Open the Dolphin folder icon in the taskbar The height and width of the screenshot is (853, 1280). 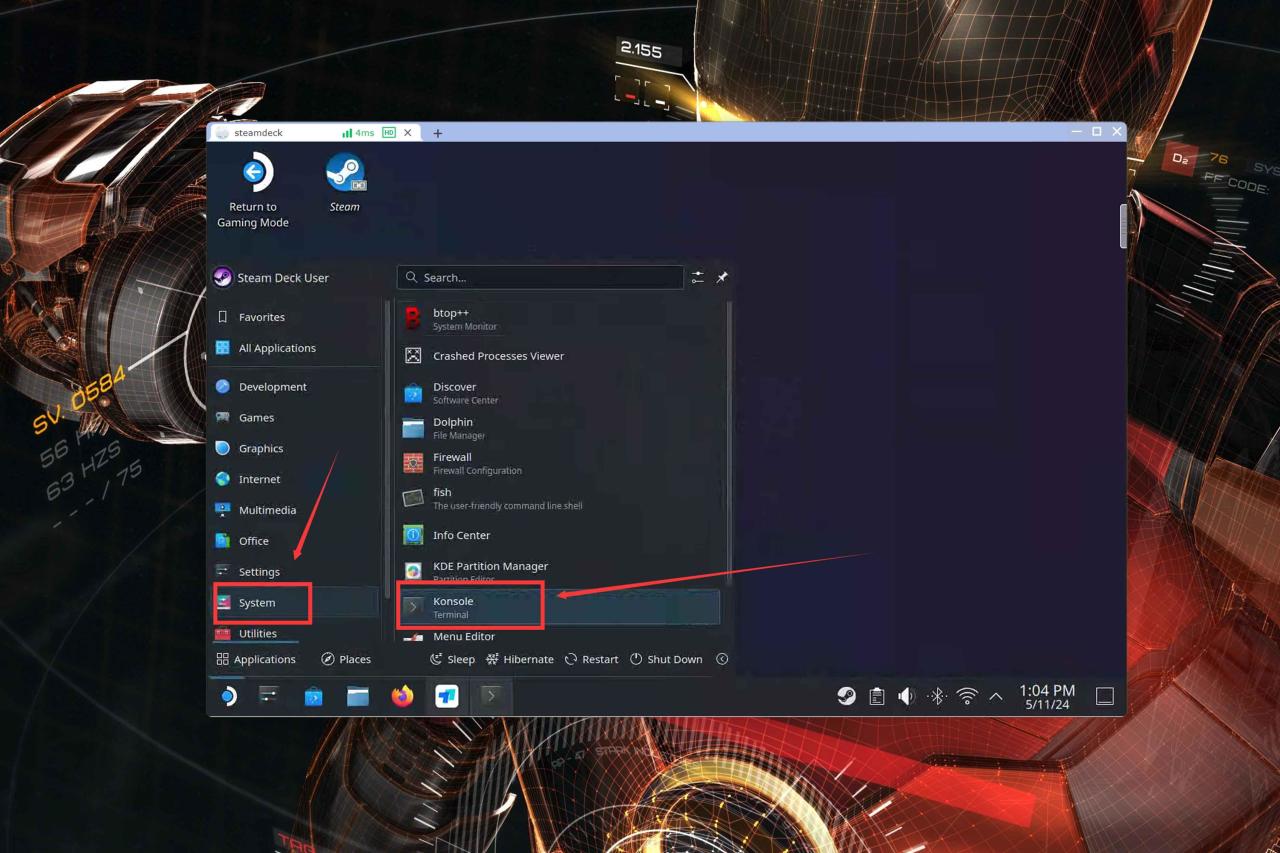pyautogui.click(x=358, y=696)
